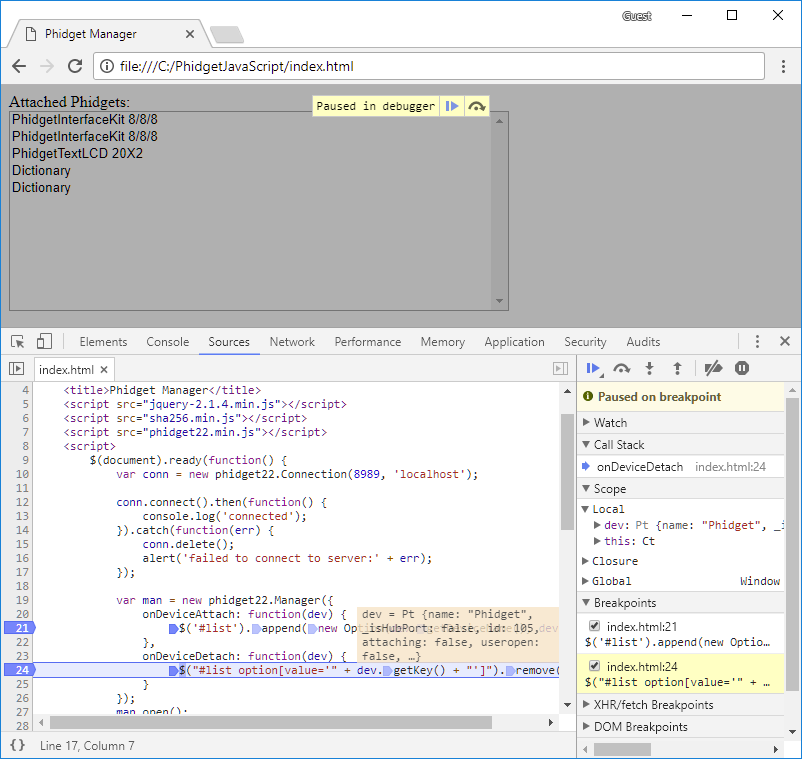Open the Audits panel
Viewport: 802px width, 759px height.
pos(643,342)
